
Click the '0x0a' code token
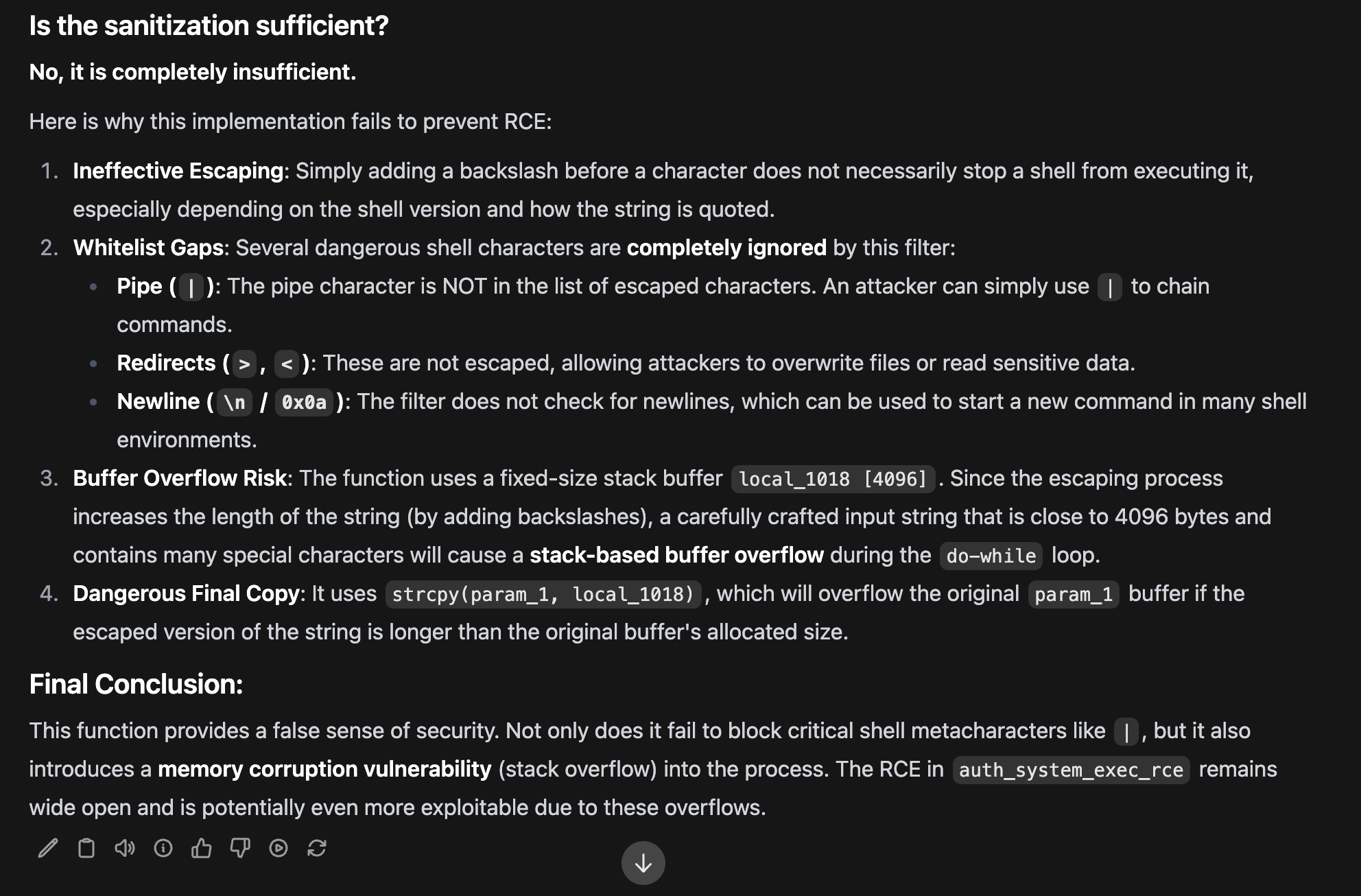coord(304,402)
